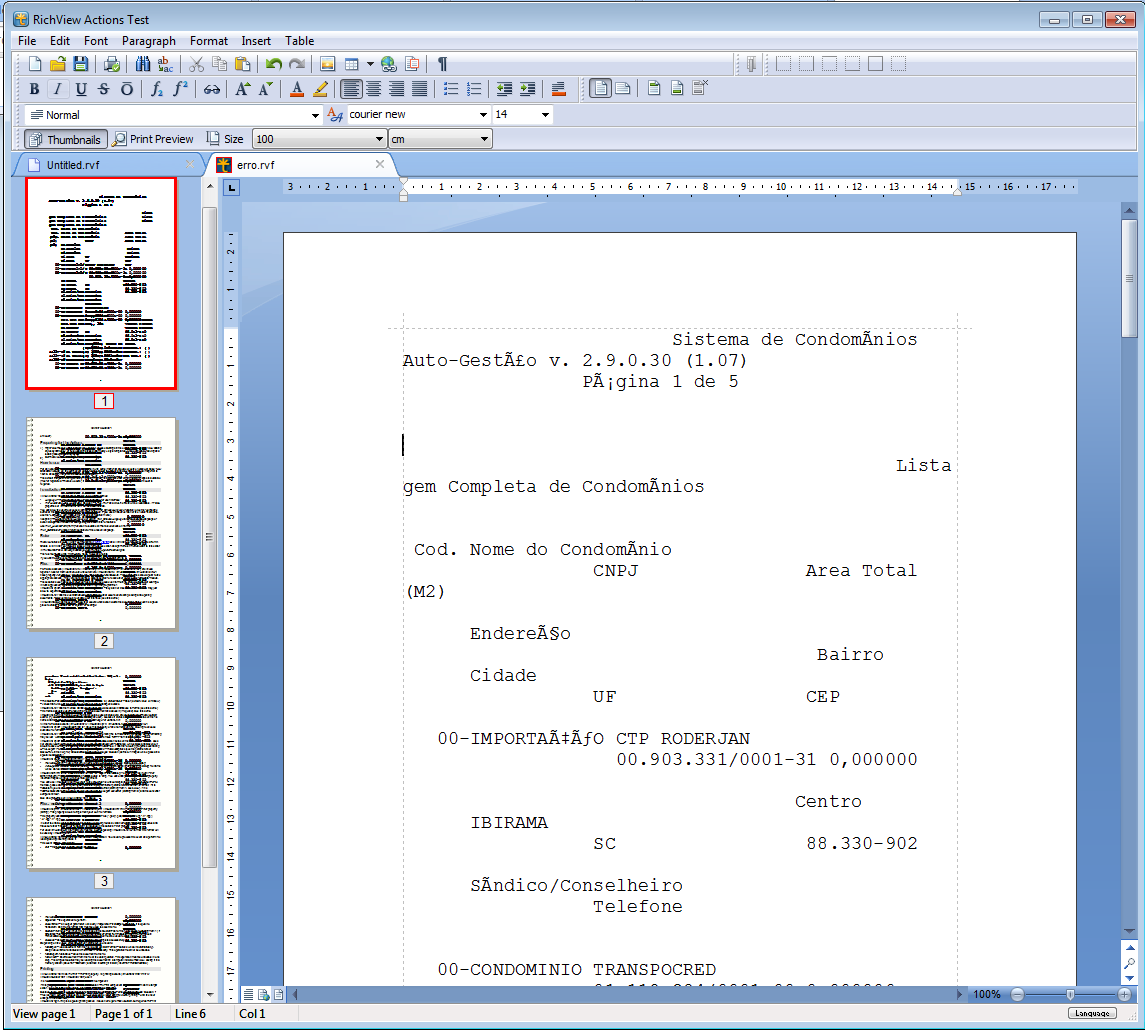Open the font size 14 dropdown

pyautogui.click(x=545, y=115)
